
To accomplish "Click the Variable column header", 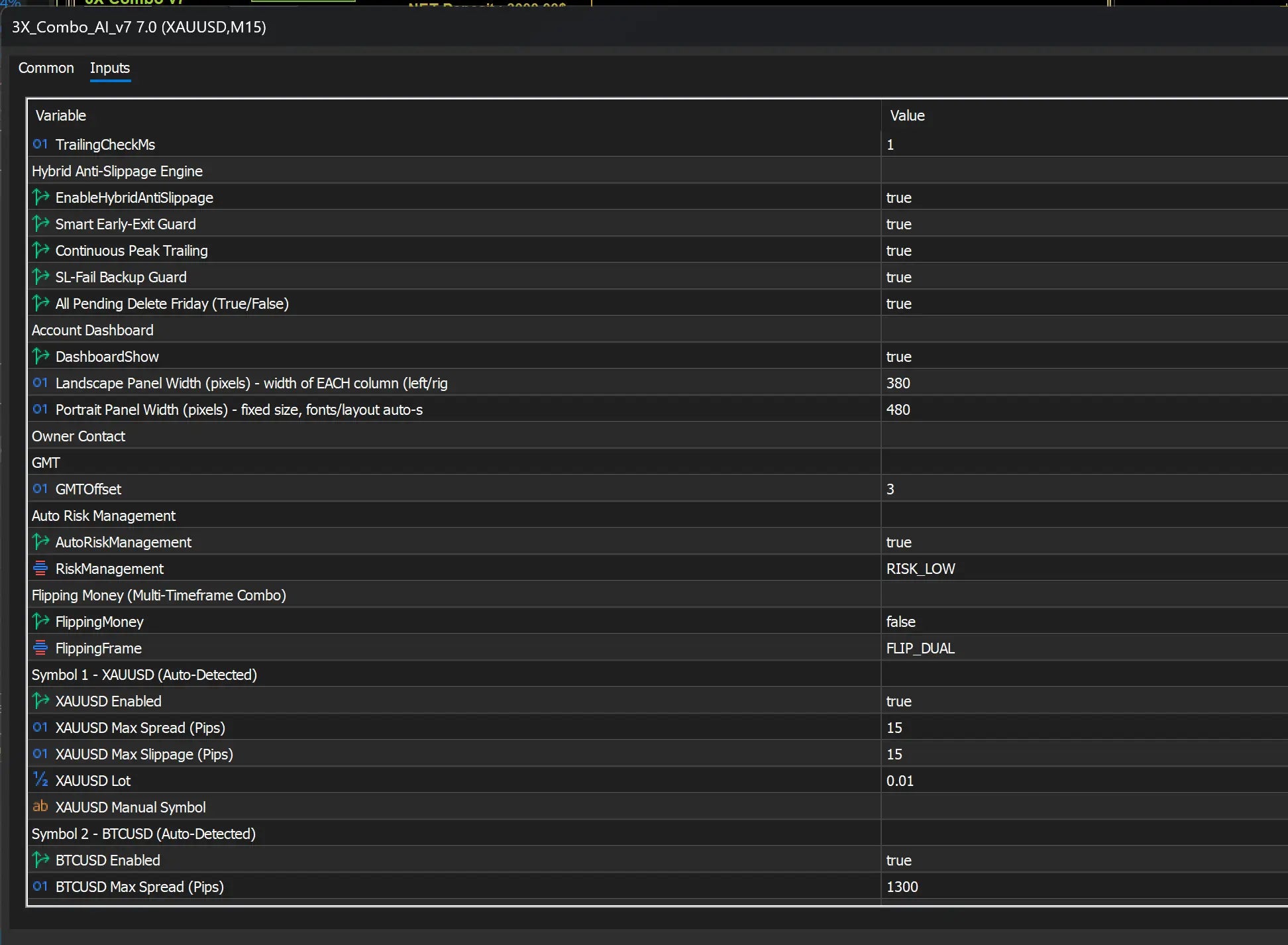I will coord(454,115).
